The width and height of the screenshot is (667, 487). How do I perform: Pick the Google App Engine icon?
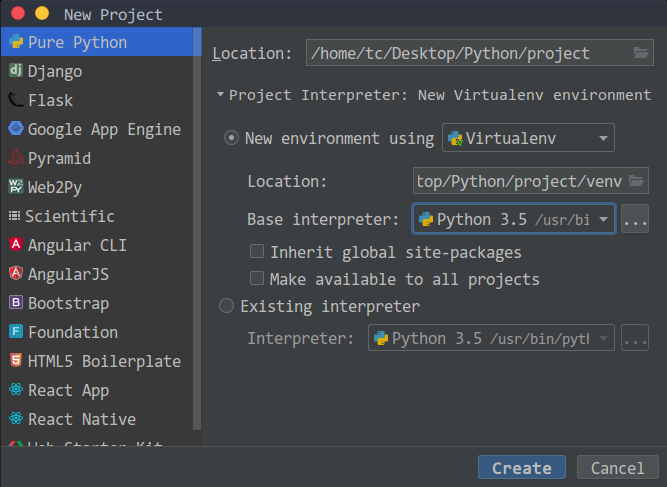16,129
